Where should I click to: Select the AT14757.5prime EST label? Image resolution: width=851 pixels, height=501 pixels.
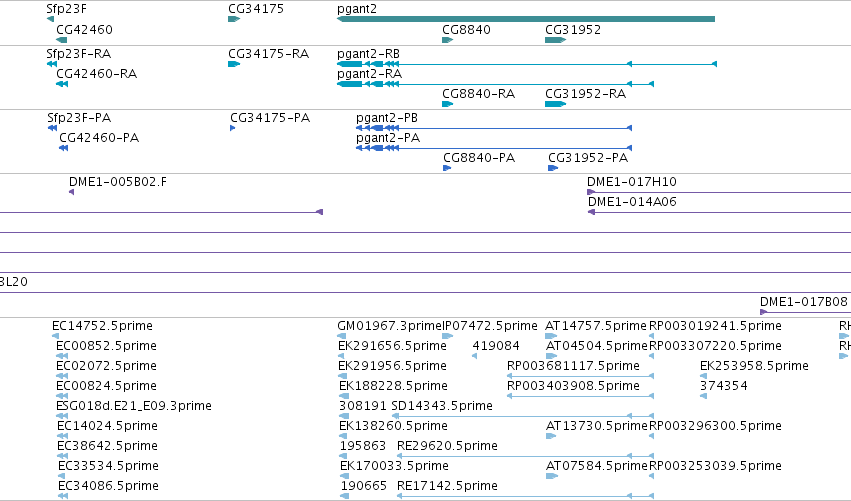point(596,326)
